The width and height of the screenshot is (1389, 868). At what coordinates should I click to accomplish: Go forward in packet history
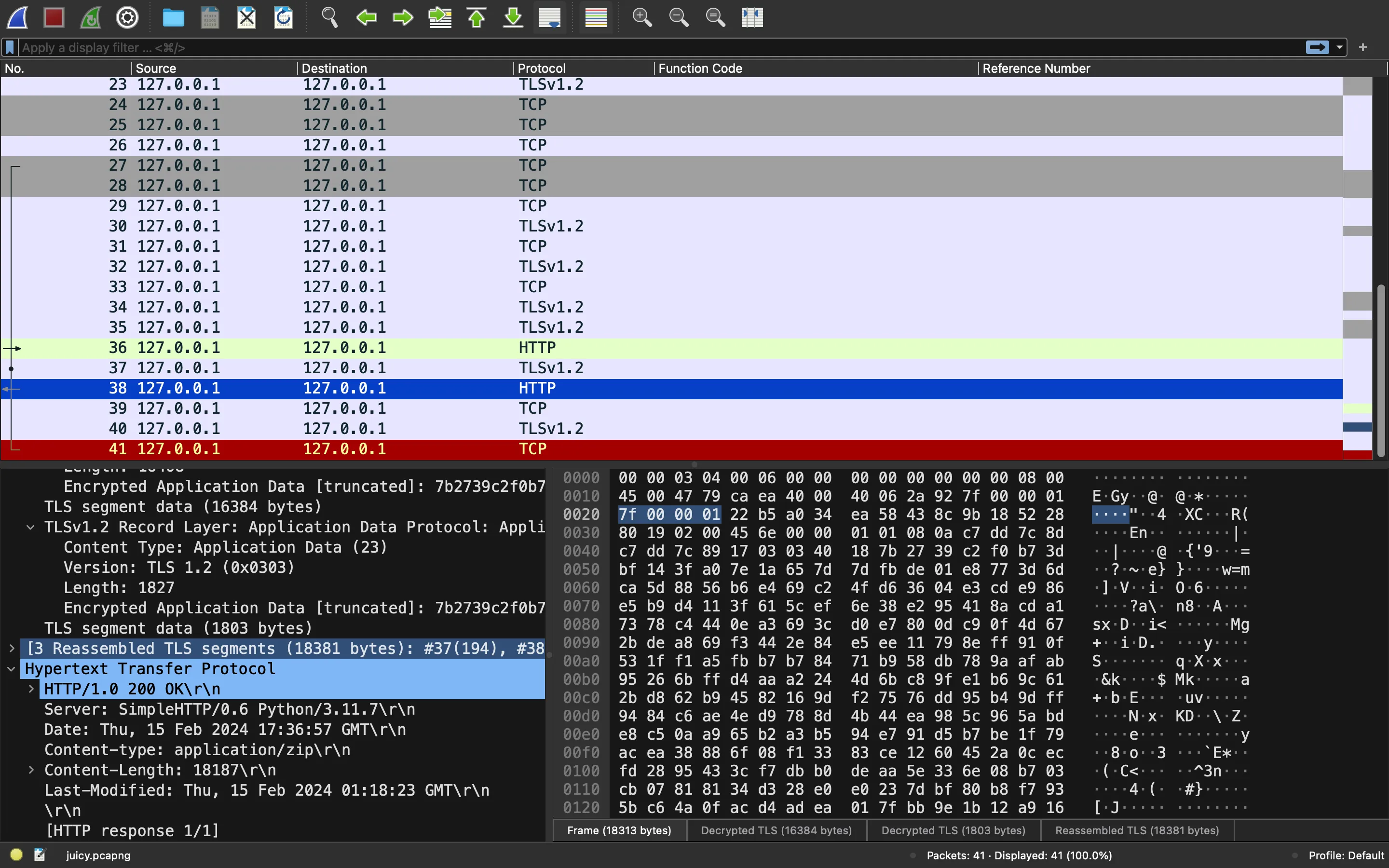coord(403,17)
